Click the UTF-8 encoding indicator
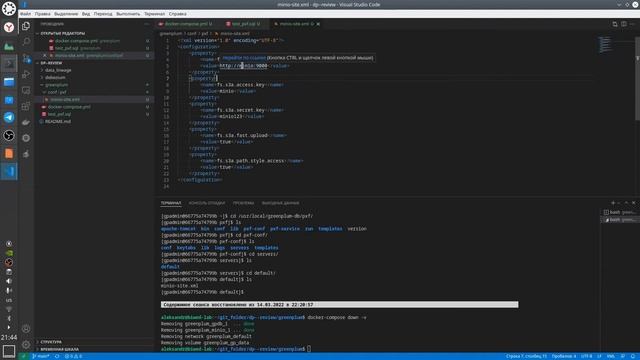 click(586, 356)
